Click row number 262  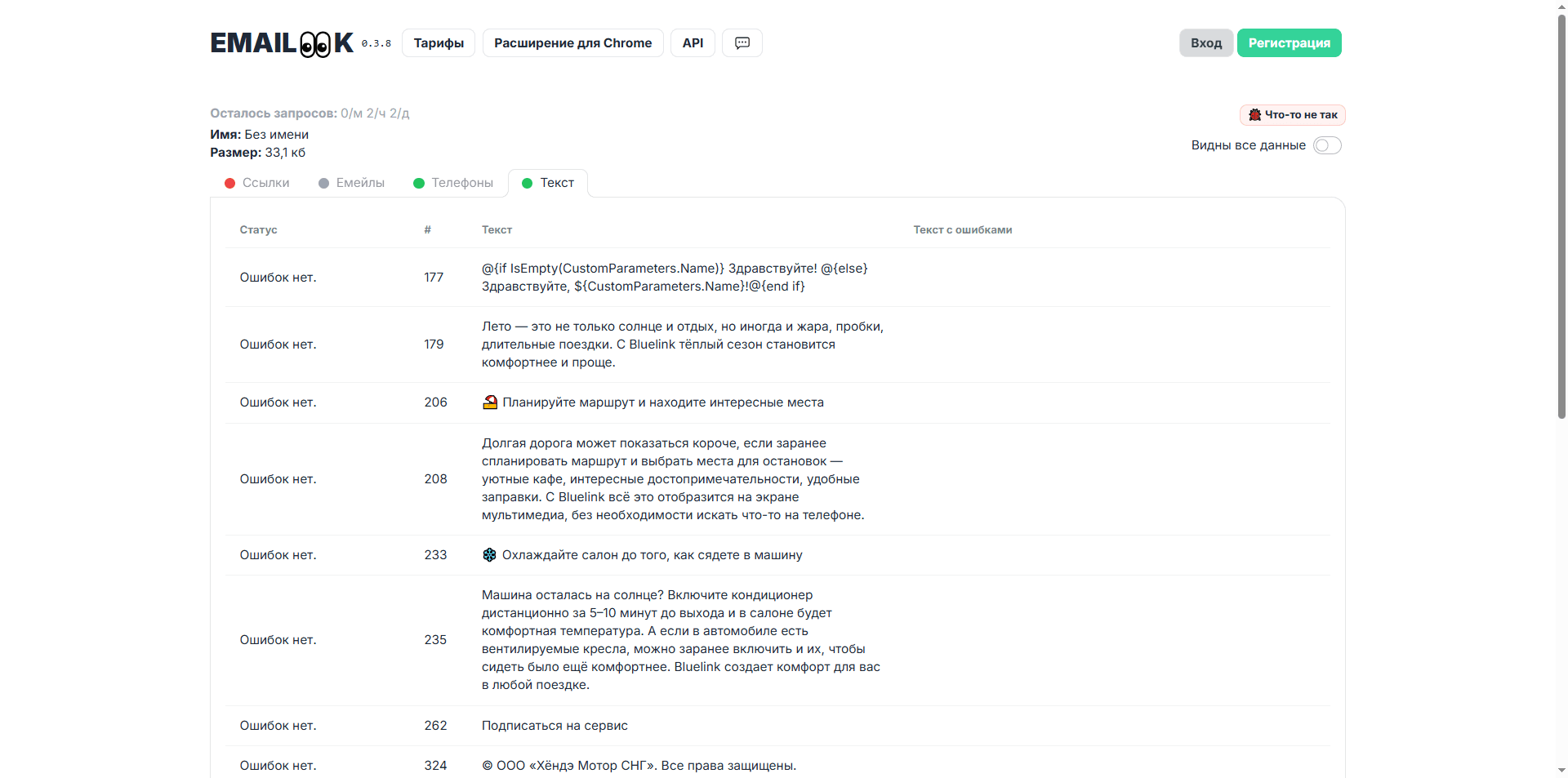[x=436, y=726]
